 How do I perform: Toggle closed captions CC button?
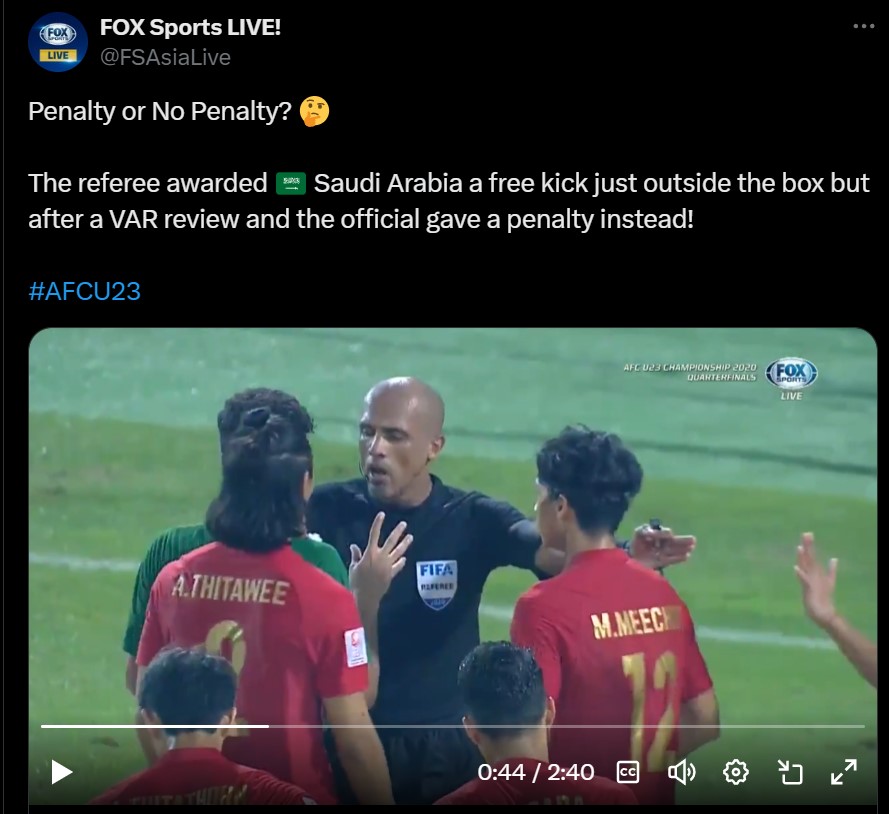pos(628,772)
